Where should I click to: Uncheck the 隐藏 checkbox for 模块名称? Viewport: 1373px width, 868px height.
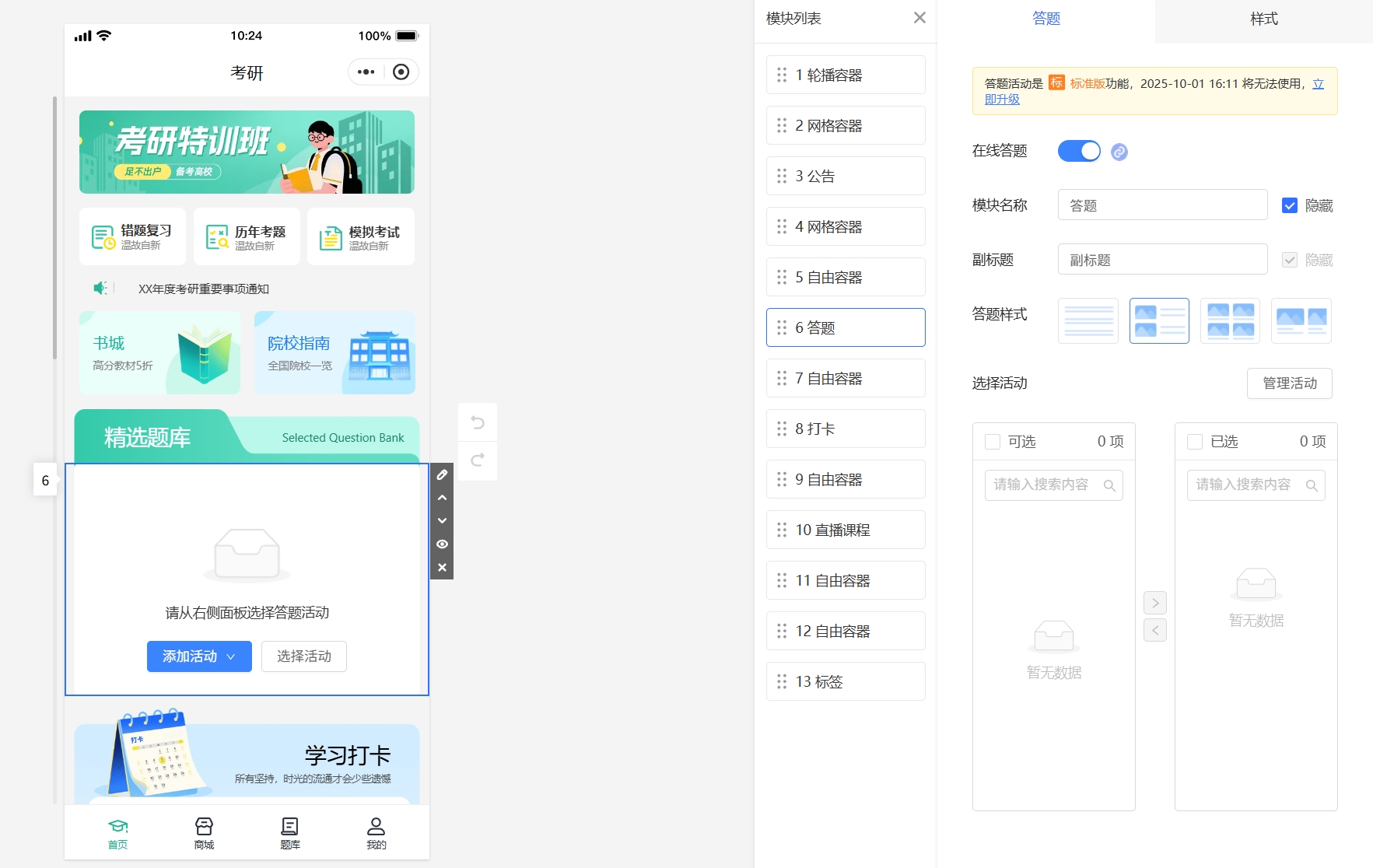coord(1289,205)
